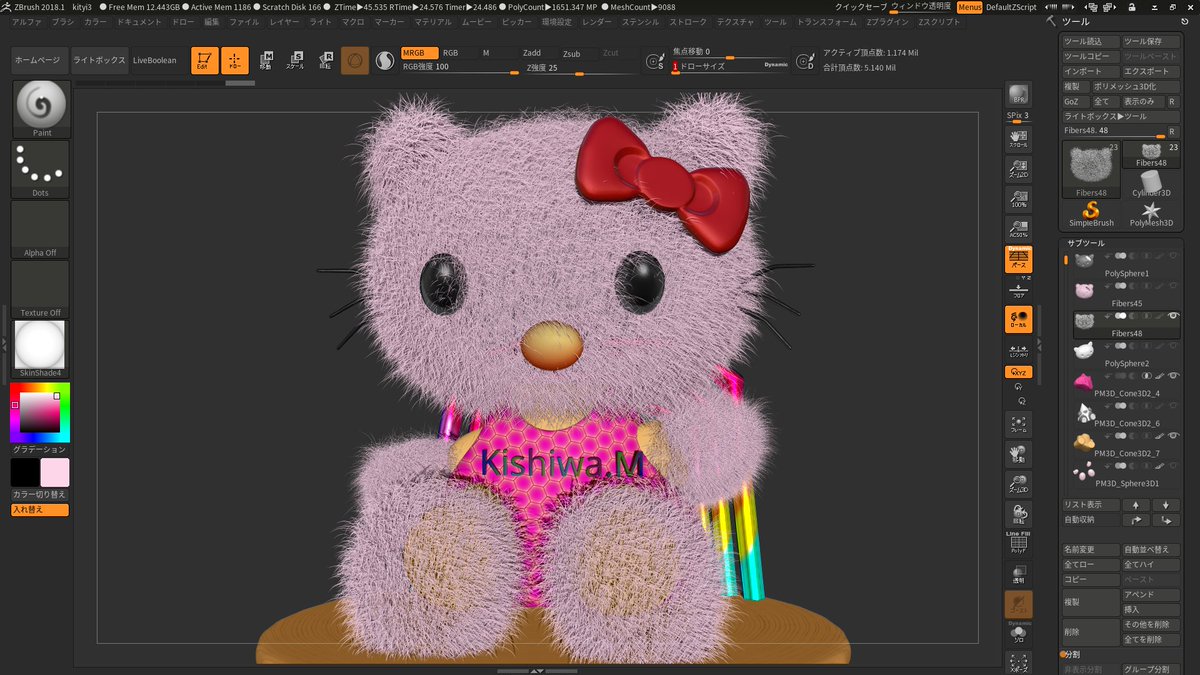Adjust the RGB強度 intensity slider

460,68
